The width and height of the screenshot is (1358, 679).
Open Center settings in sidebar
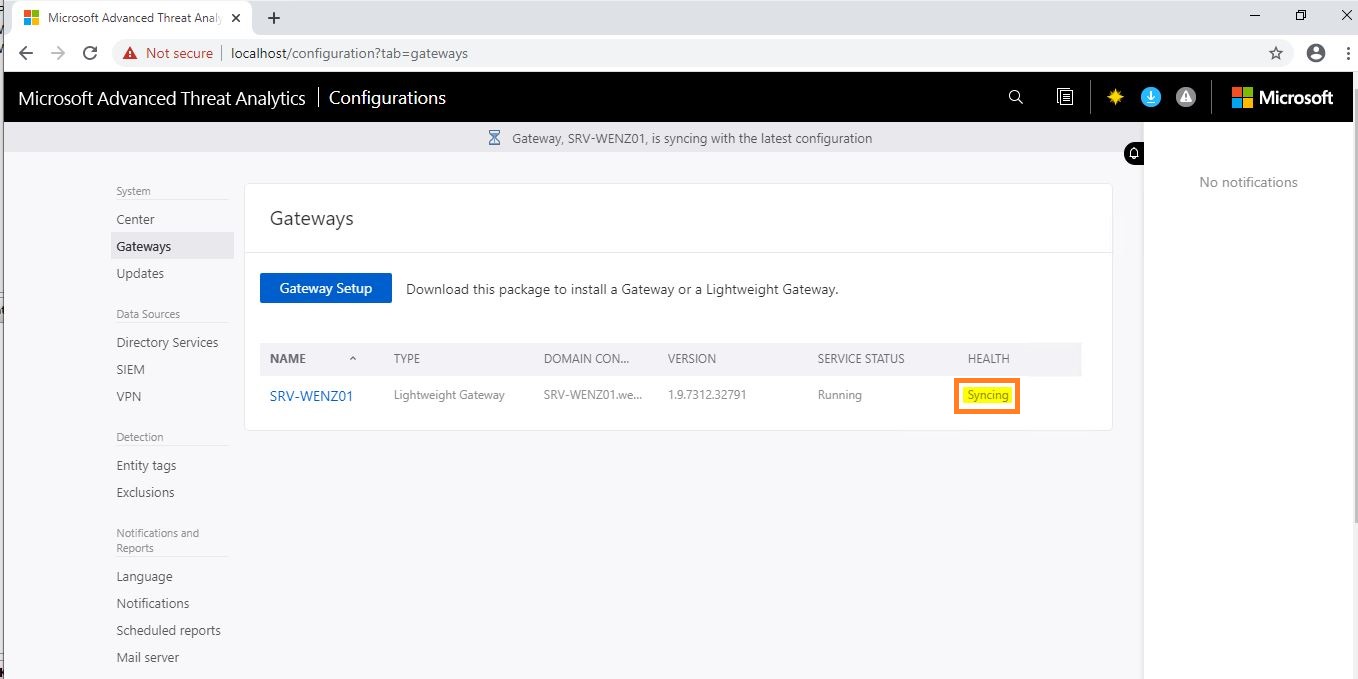point(135,219)
